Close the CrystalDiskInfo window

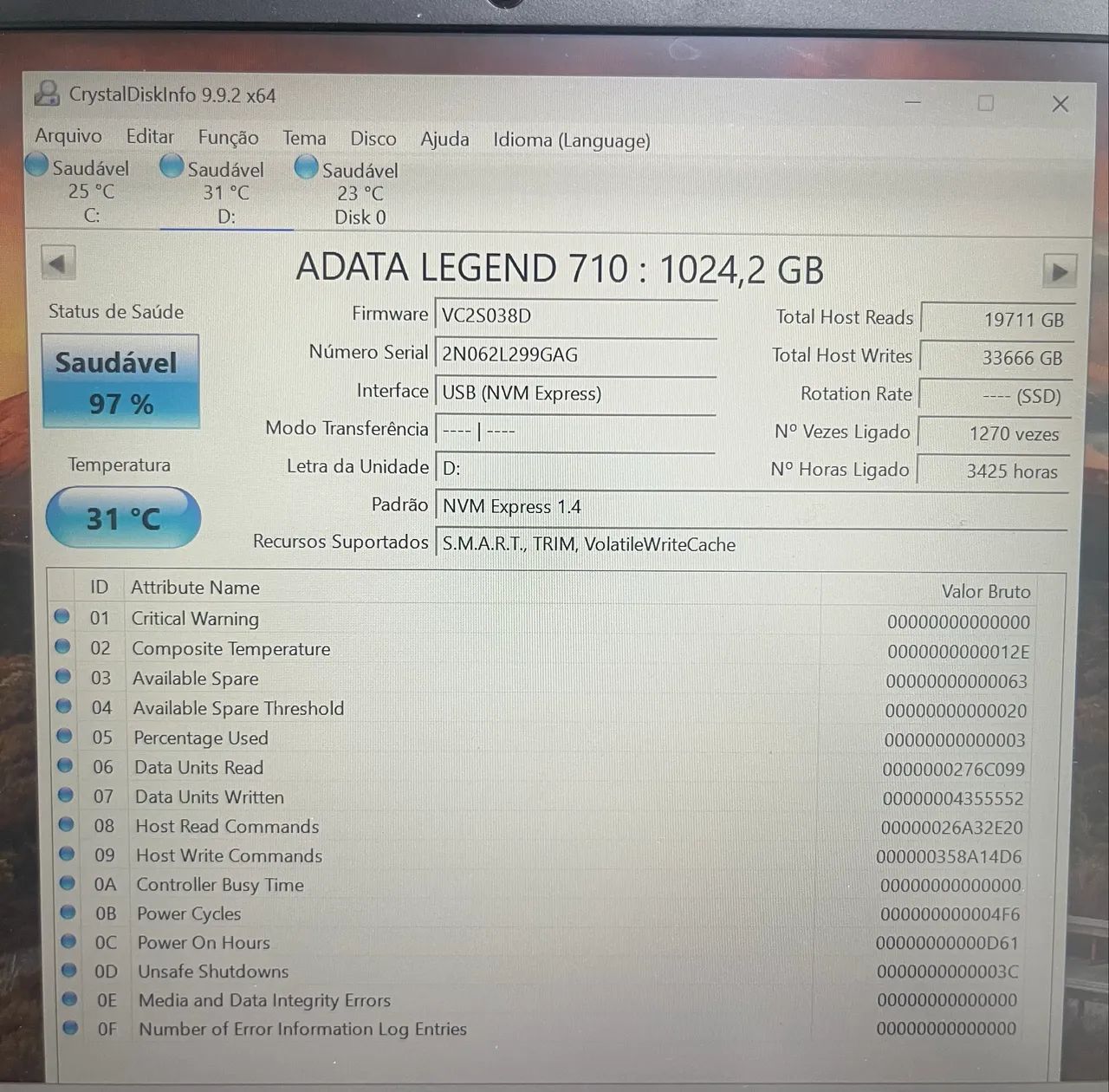click(1060, 104)
